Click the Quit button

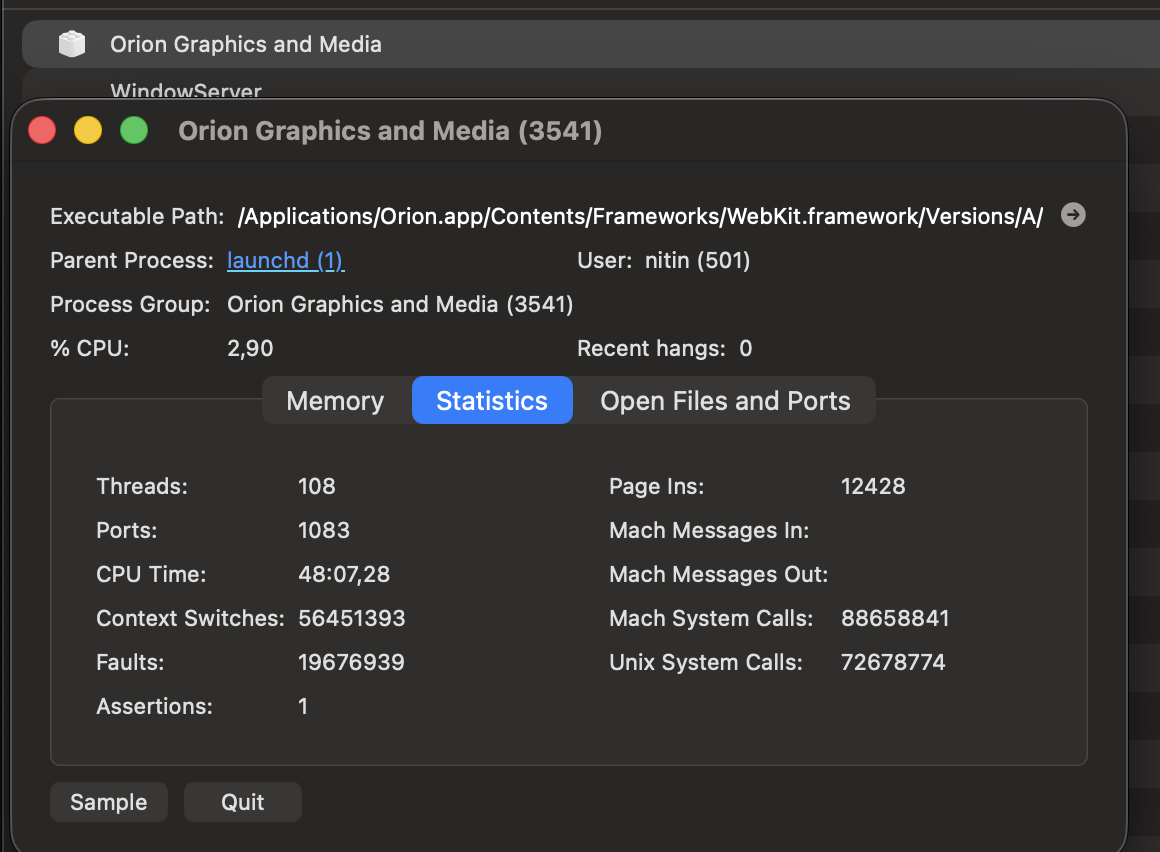243,802
